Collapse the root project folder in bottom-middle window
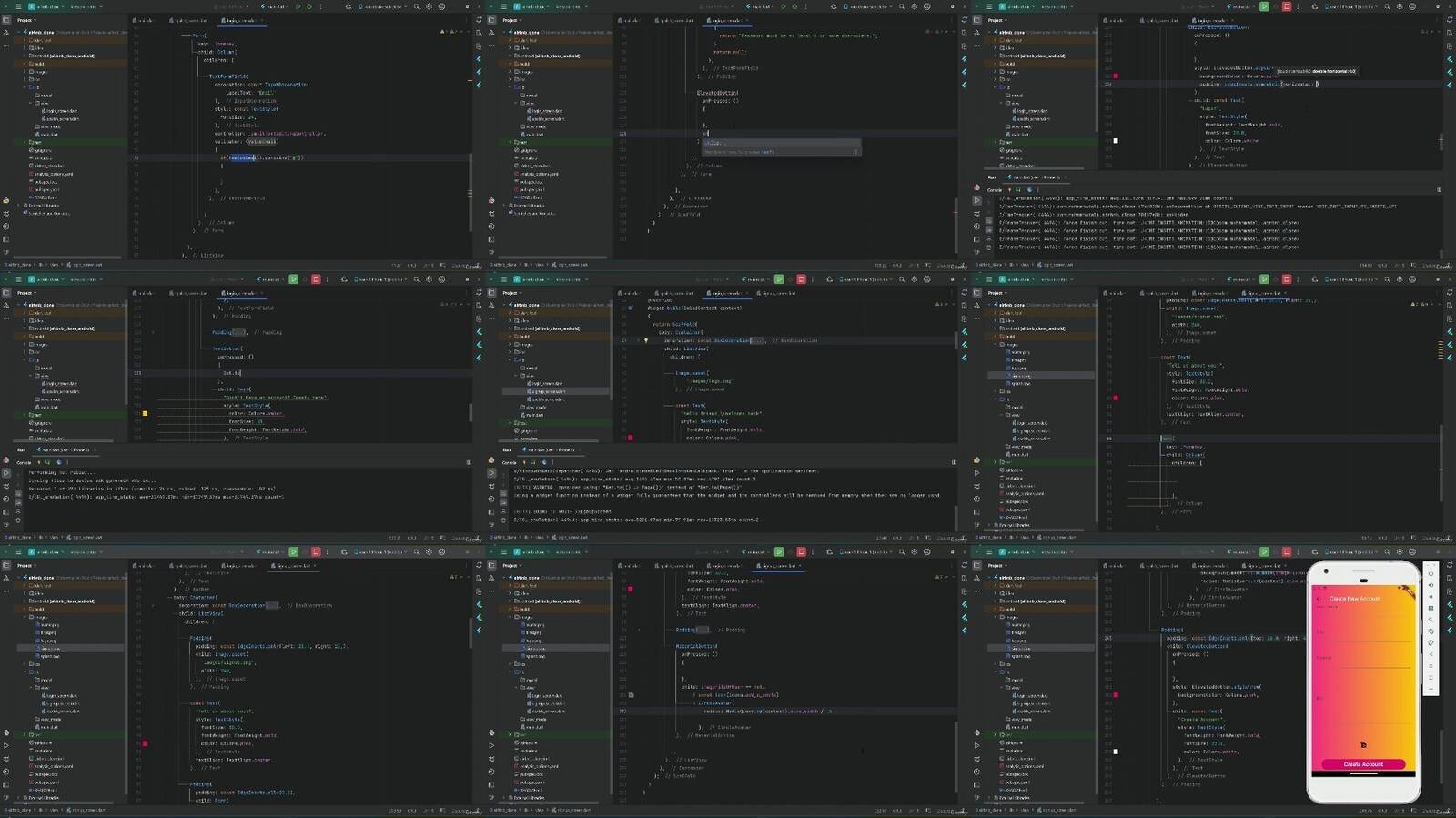Viewport: 1456px width, 818px height. pos(509,578)
